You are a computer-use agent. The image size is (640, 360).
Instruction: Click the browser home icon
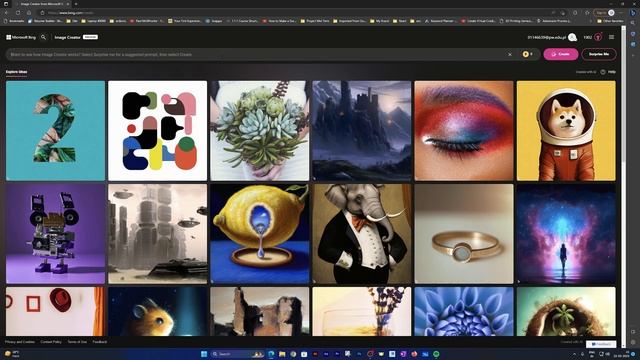(29, 13)
